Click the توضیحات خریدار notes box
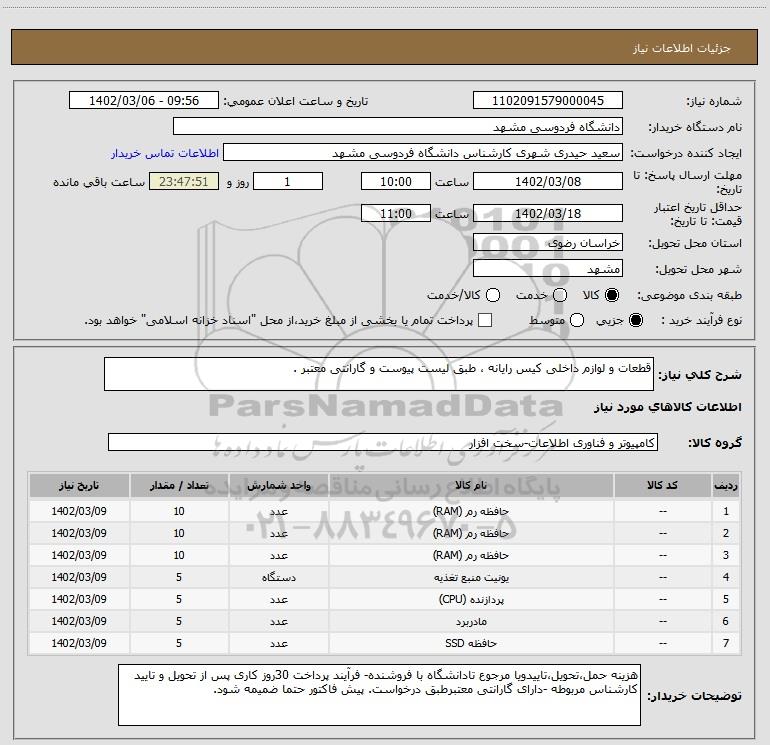This screenshot has height=745, width=770. pyautogui.click(x=379, y=695)
